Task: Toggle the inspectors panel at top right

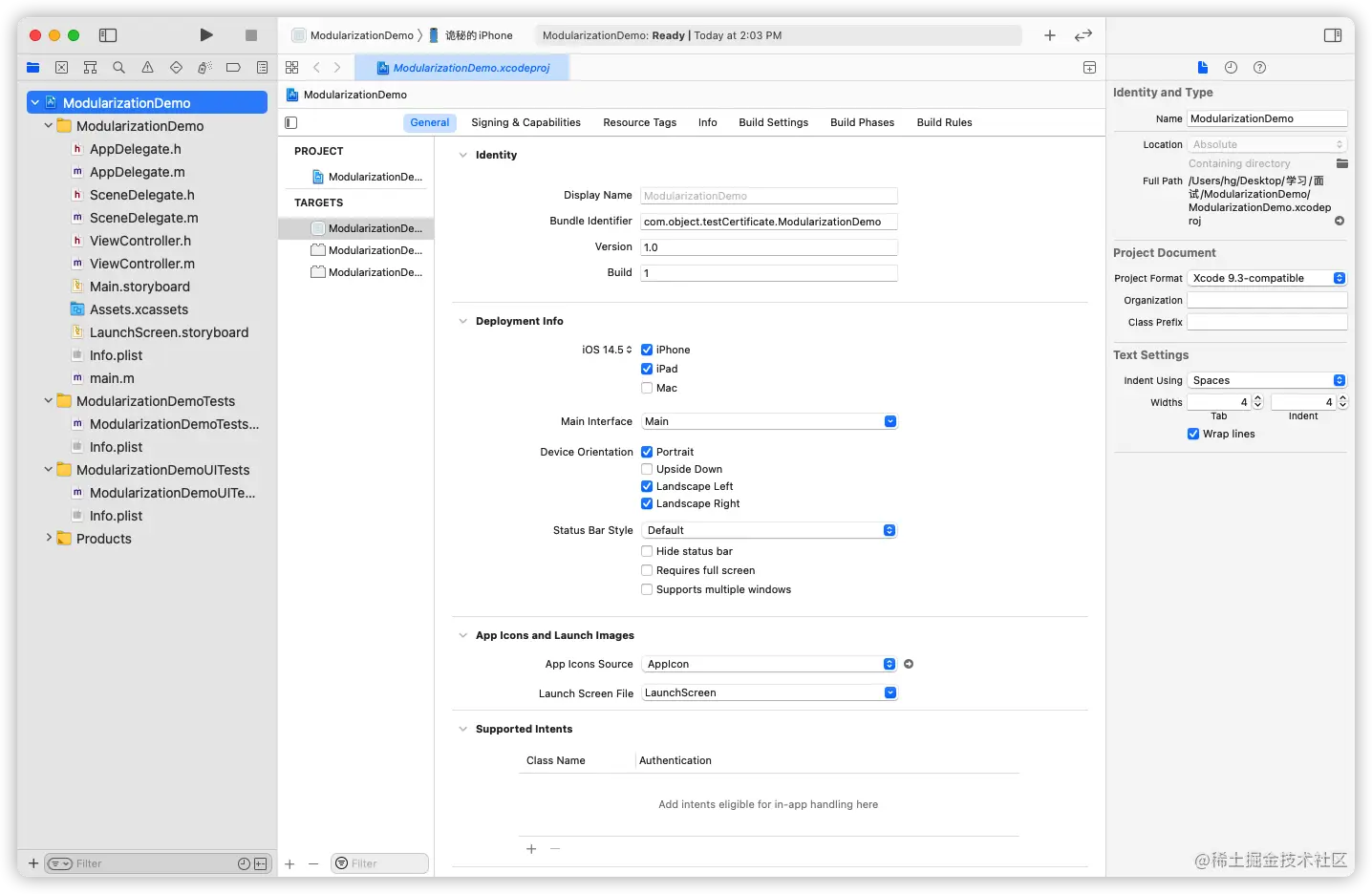Action: tap(1333, 35)
